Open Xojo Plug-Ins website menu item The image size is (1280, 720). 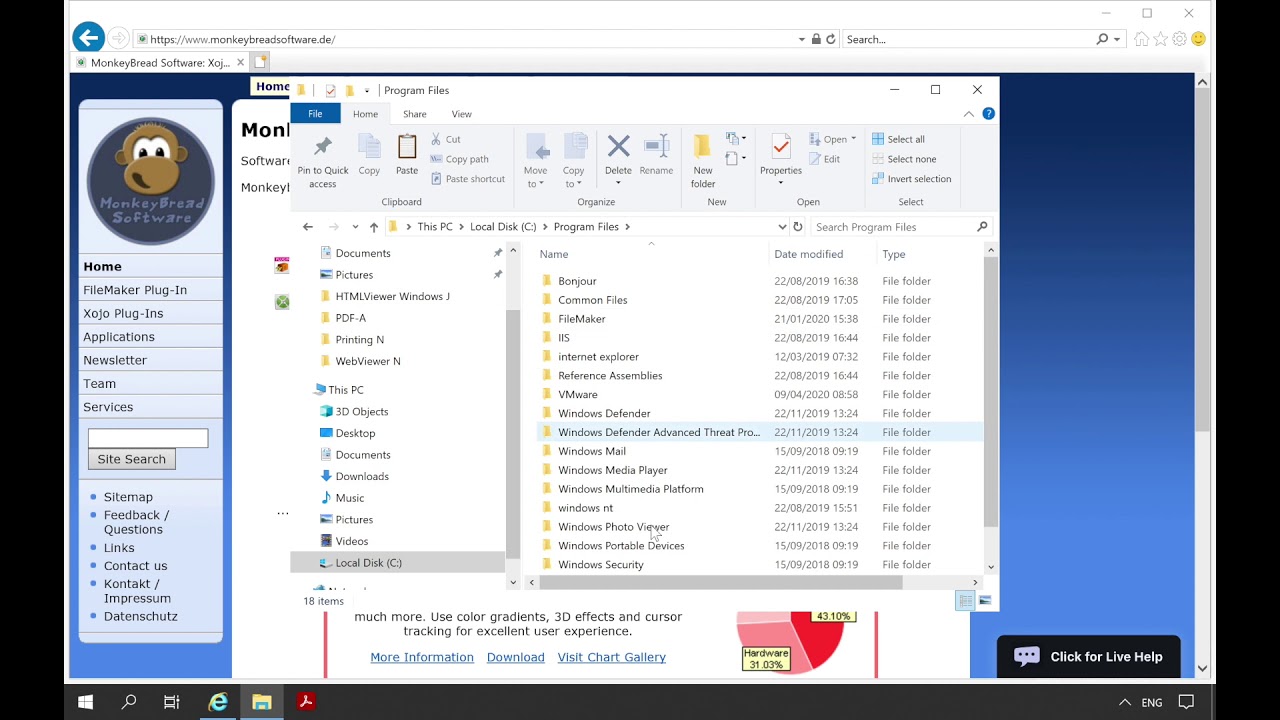coord(123,313)
